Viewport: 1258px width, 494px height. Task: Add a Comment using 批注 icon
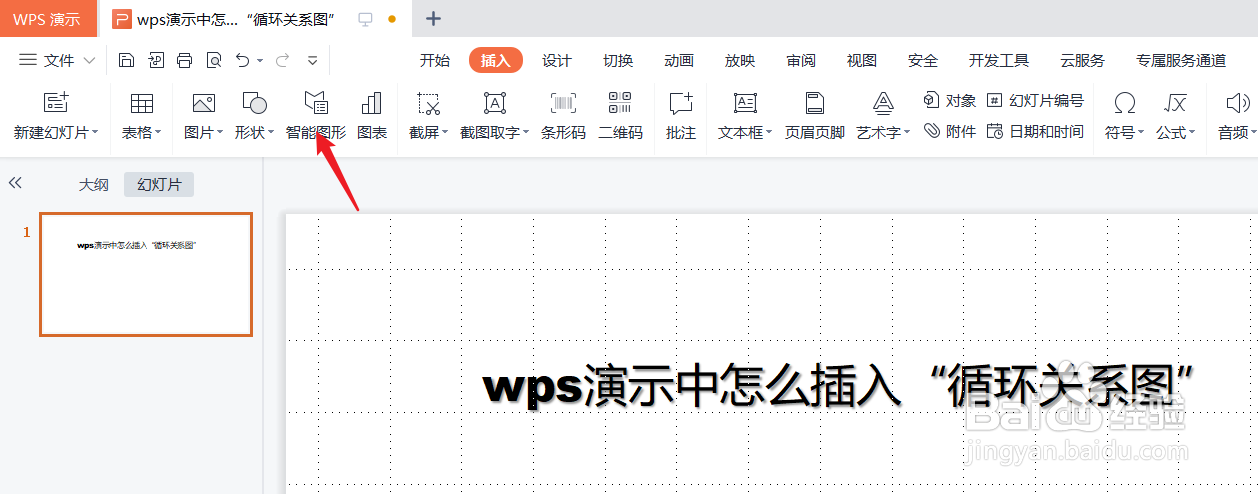[681, 102]
